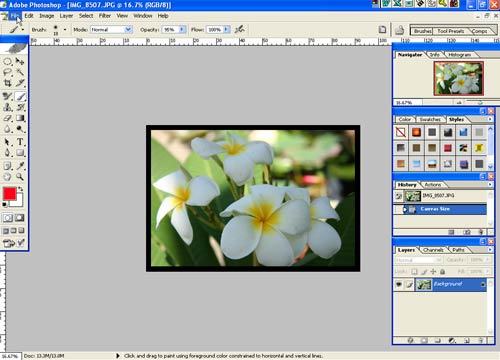The height and width of the screenshot is (360, 500).
Task: Open the Brush preset picker dropdown
Action: [x=65, y=30]
